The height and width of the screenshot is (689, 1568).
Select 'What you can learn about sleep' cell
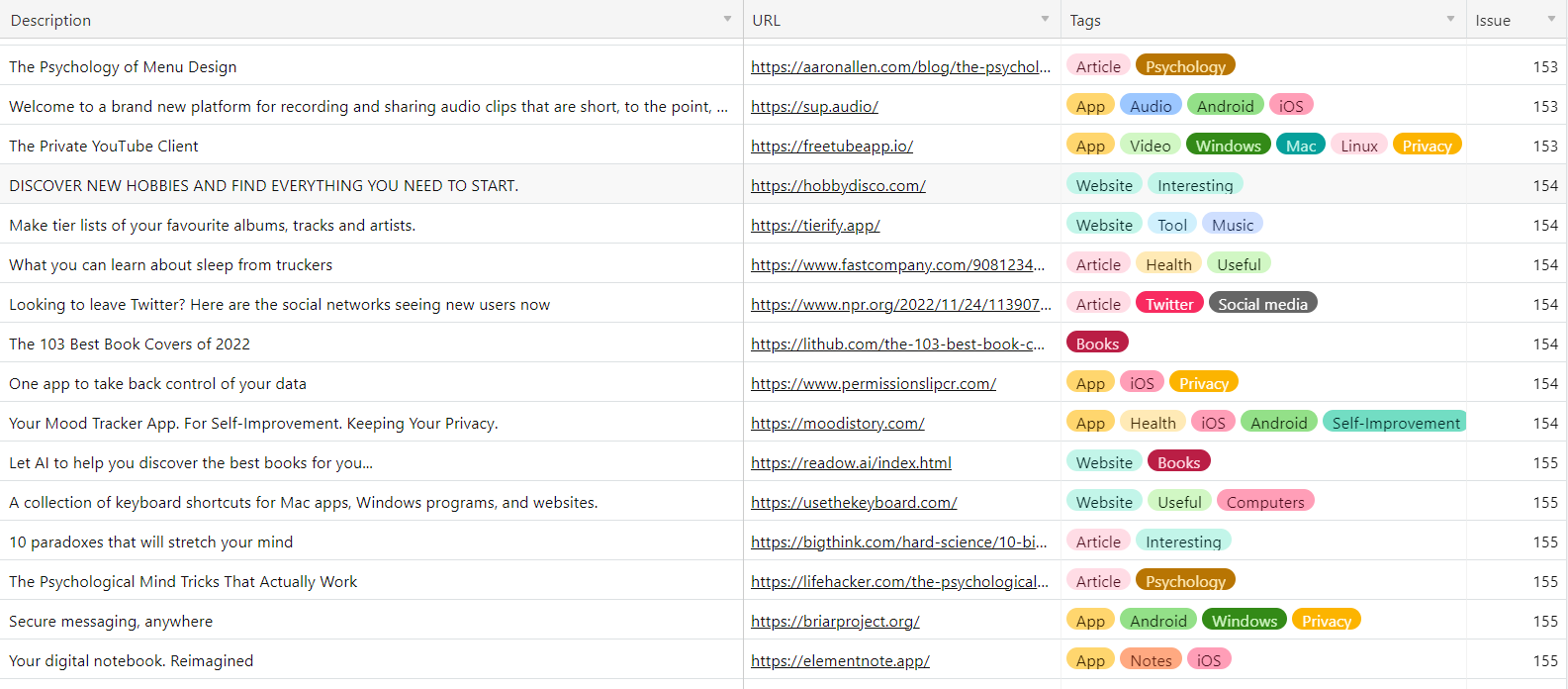371,263
